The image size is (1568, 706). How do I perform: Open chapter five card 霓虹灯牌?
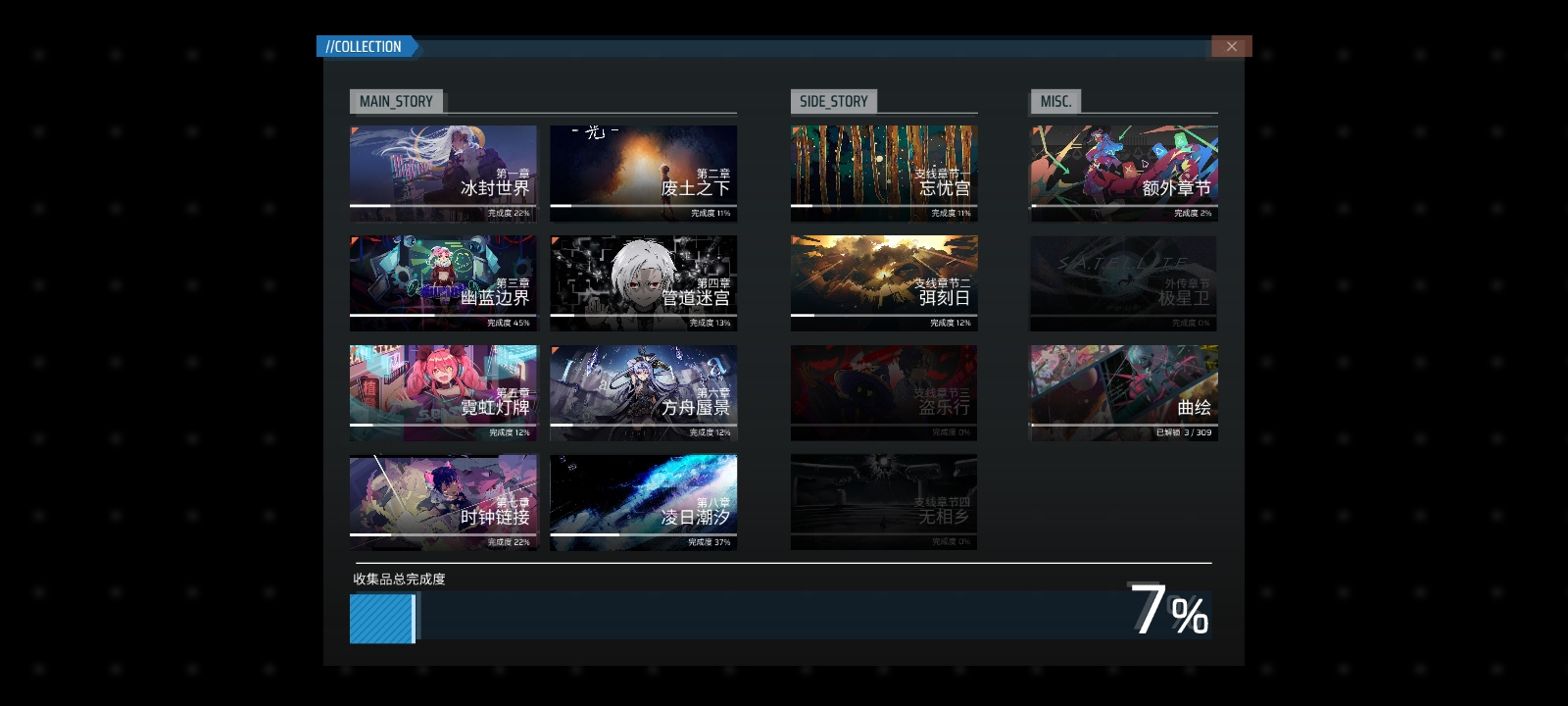443,392
